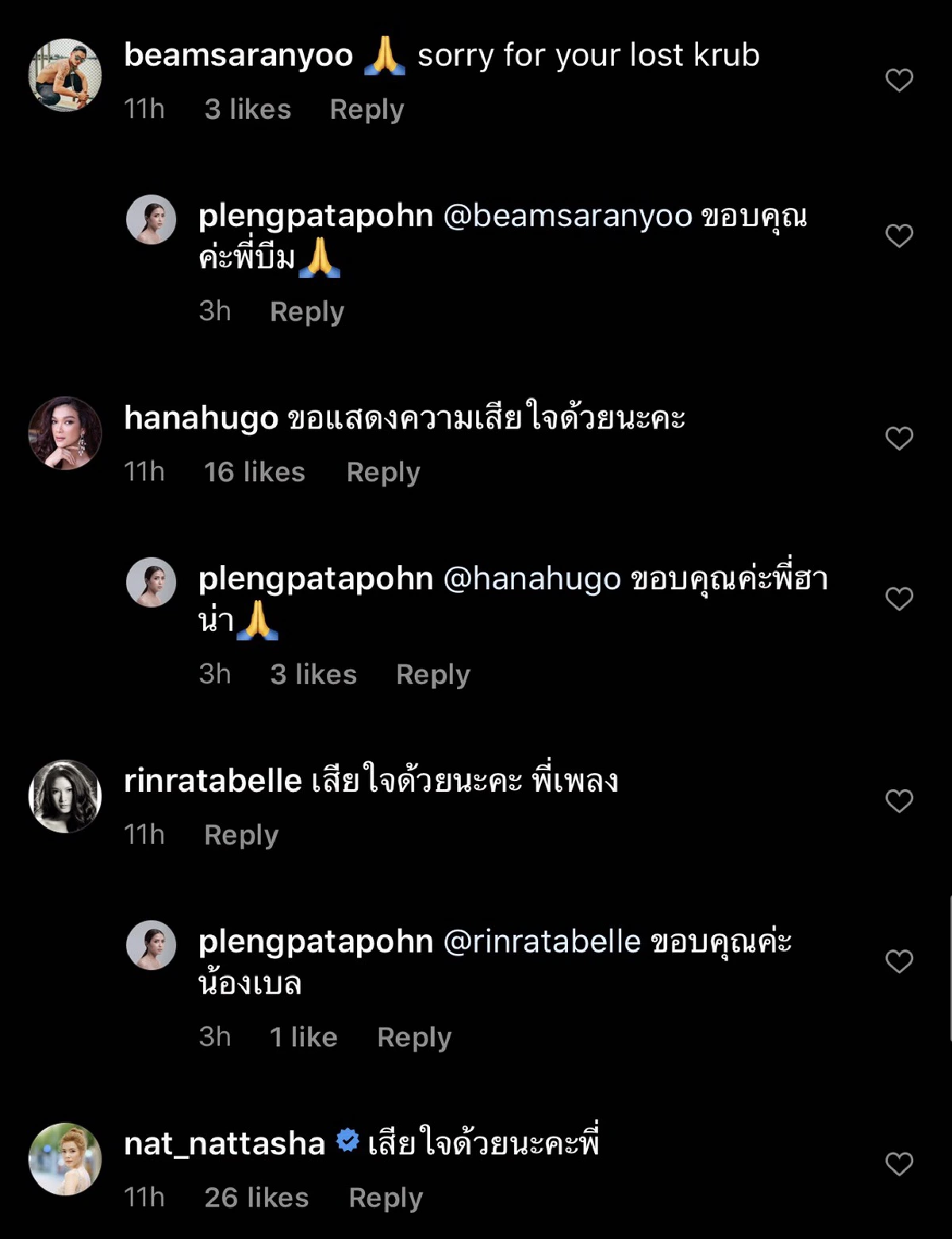Viewport: 952px width, 1239px height.
Task: Open the nat_nattasha username
Action: [x=225, y=1144]
